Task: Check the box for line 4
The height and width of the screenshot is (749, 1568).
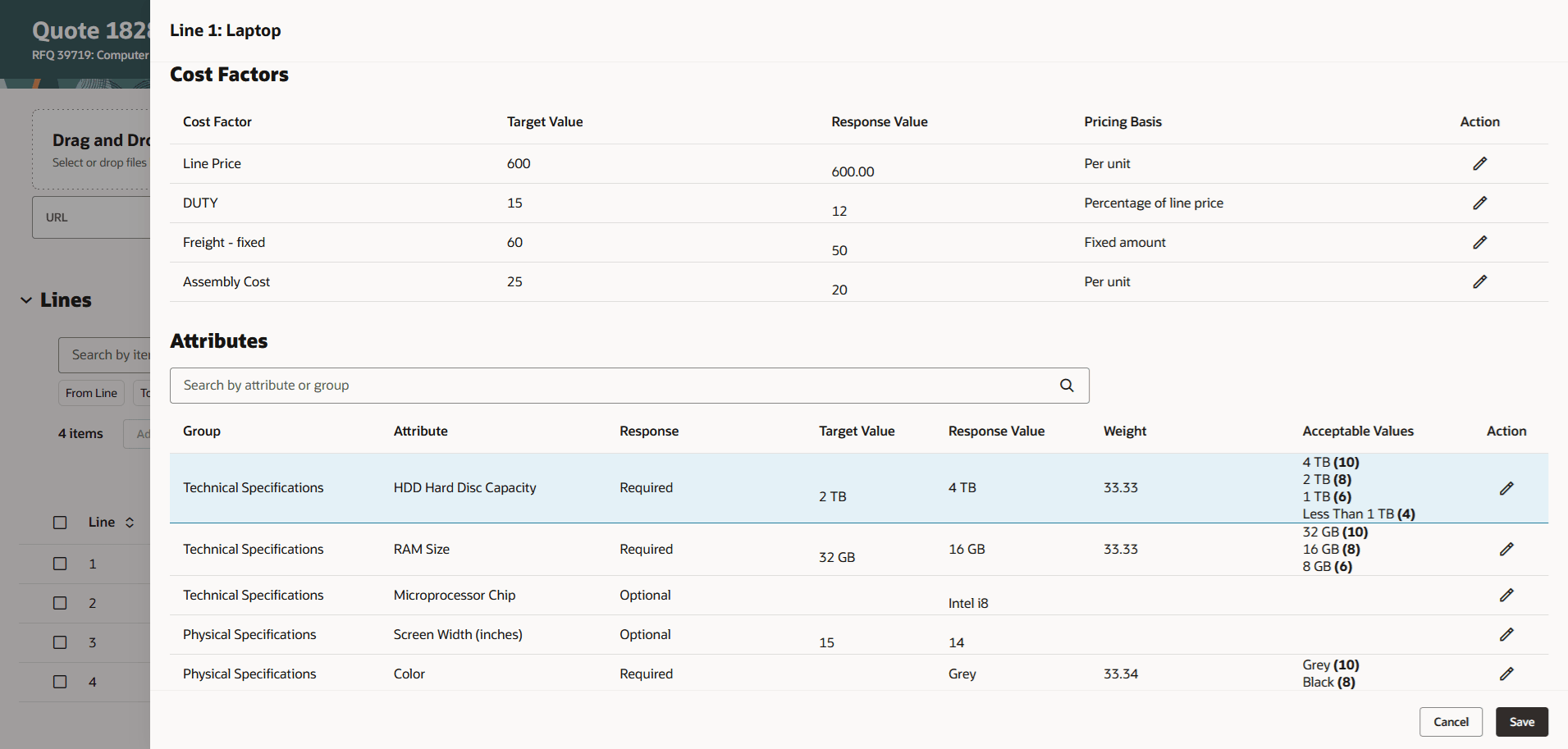Action: 60,682
